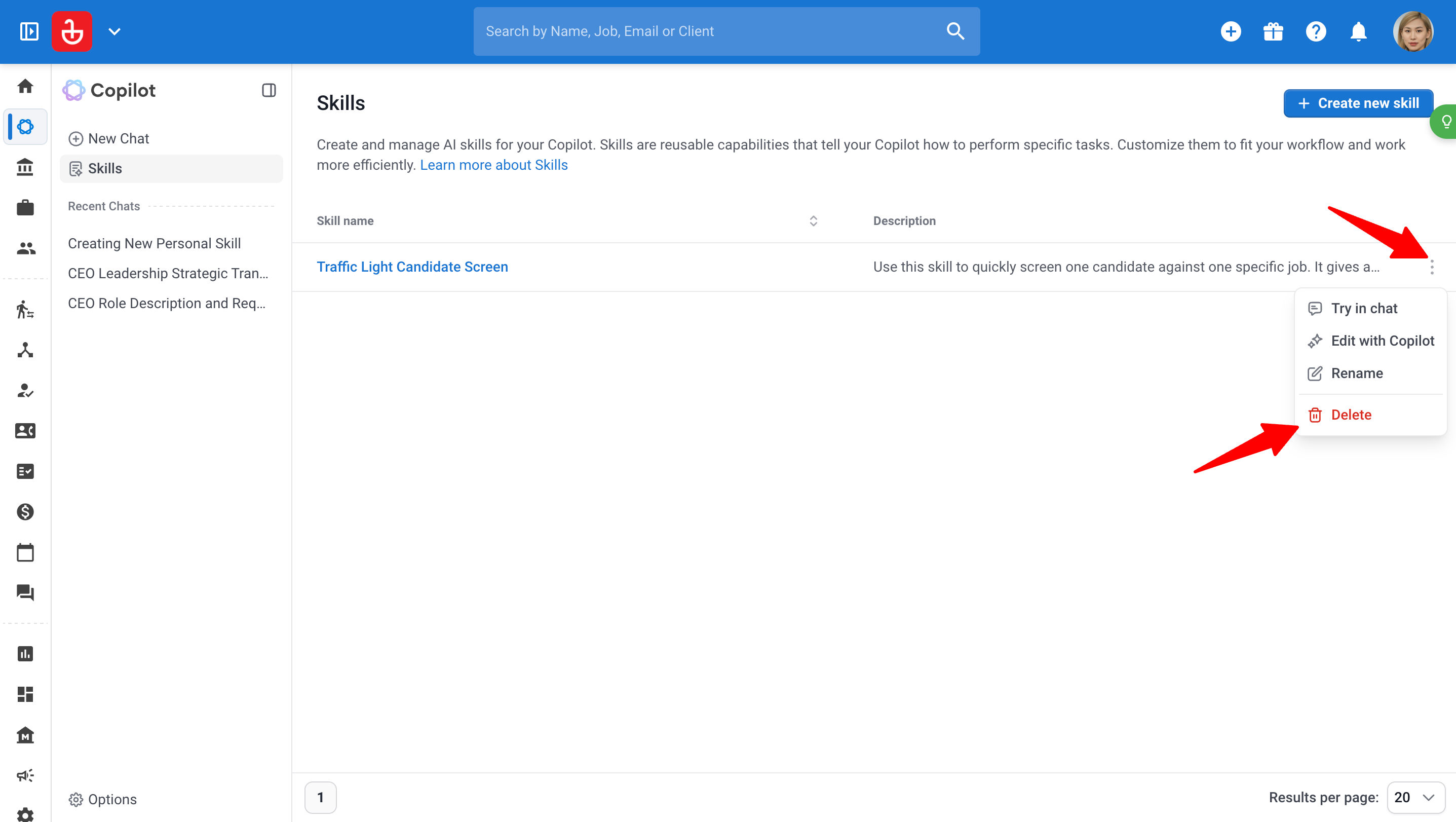Choose Delete from the context menu

(1371, 415)
